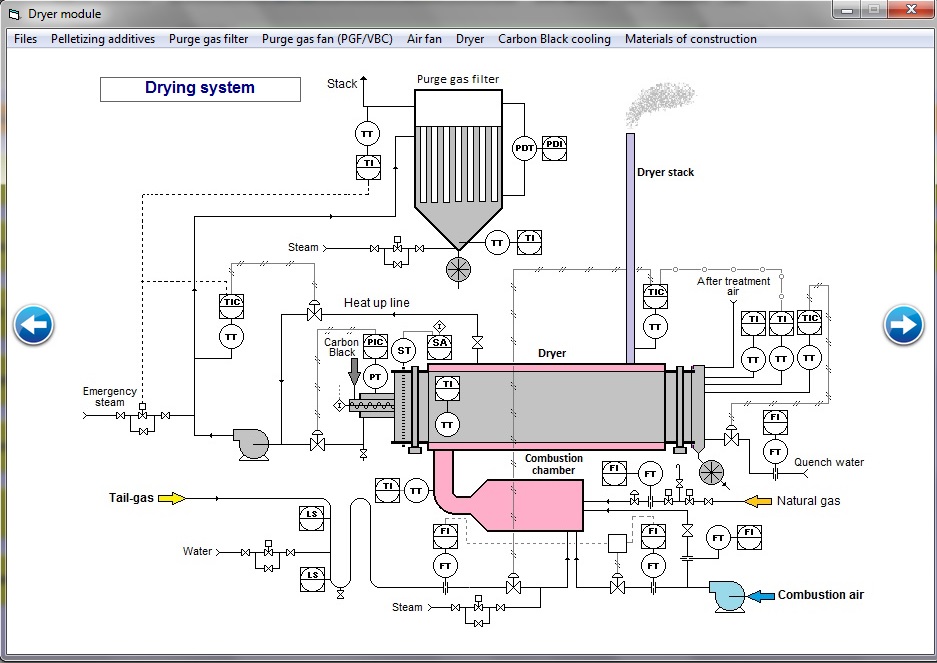This screenshot has width=937, height=663.
Task: Click the ST speed transmitter symbol
Action: 405,350
